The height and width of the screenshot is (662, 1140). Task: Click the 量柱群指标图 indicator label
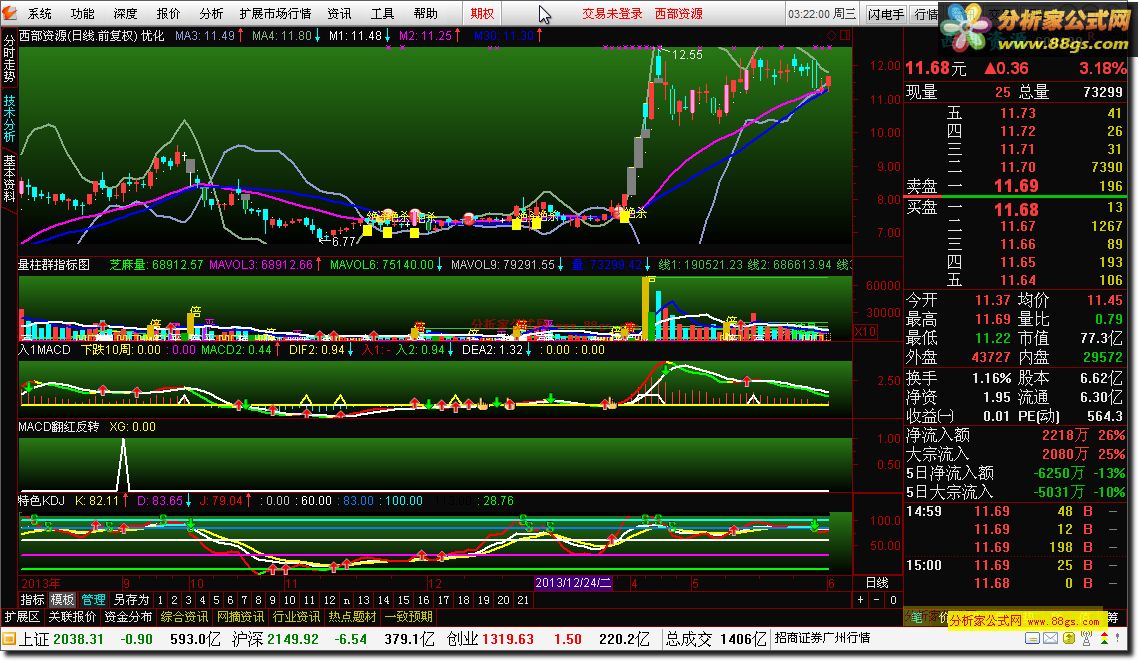click(x=54, y=265)
